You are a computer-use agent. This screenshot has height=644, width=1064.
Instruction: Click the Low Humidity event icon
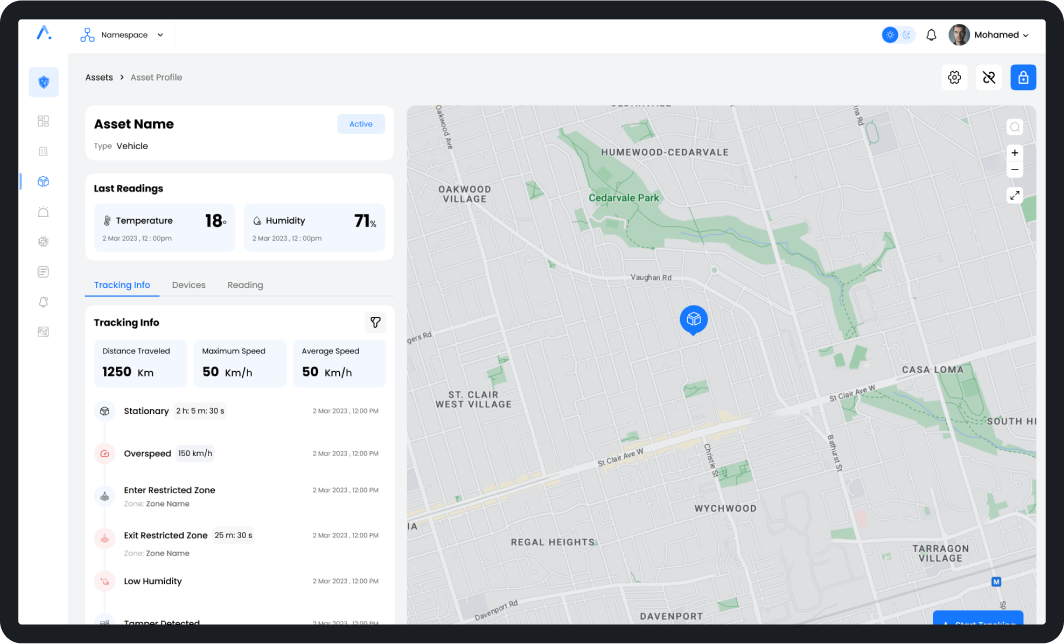coord(104,581)
